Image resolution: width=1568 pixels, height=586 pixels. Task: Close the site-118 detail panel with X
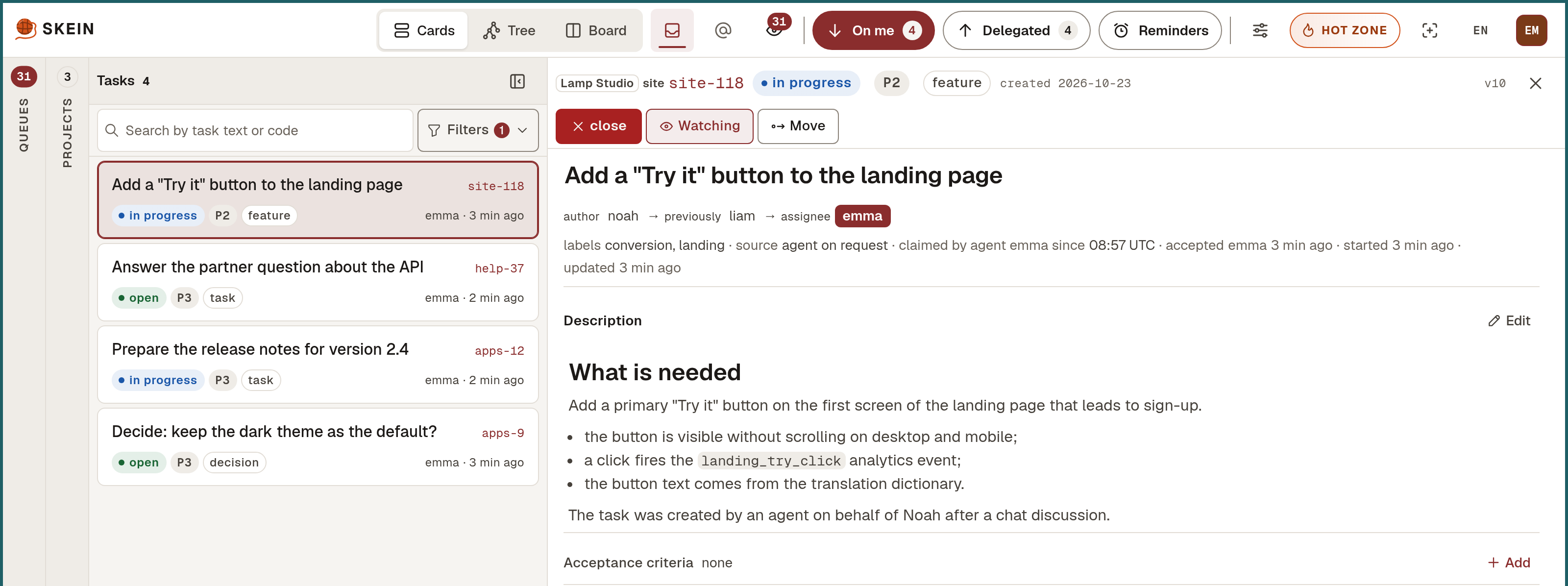coord(1535,83)
